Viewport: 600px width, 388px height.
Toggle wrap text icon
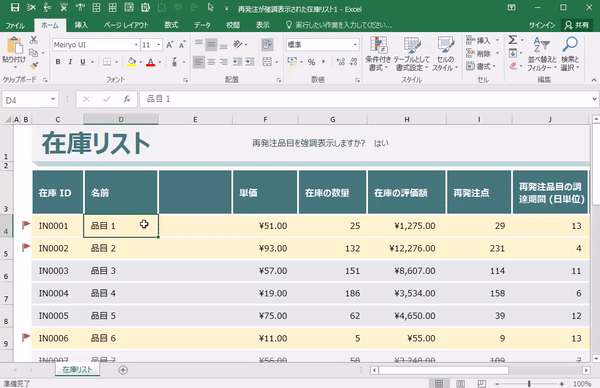267,44
